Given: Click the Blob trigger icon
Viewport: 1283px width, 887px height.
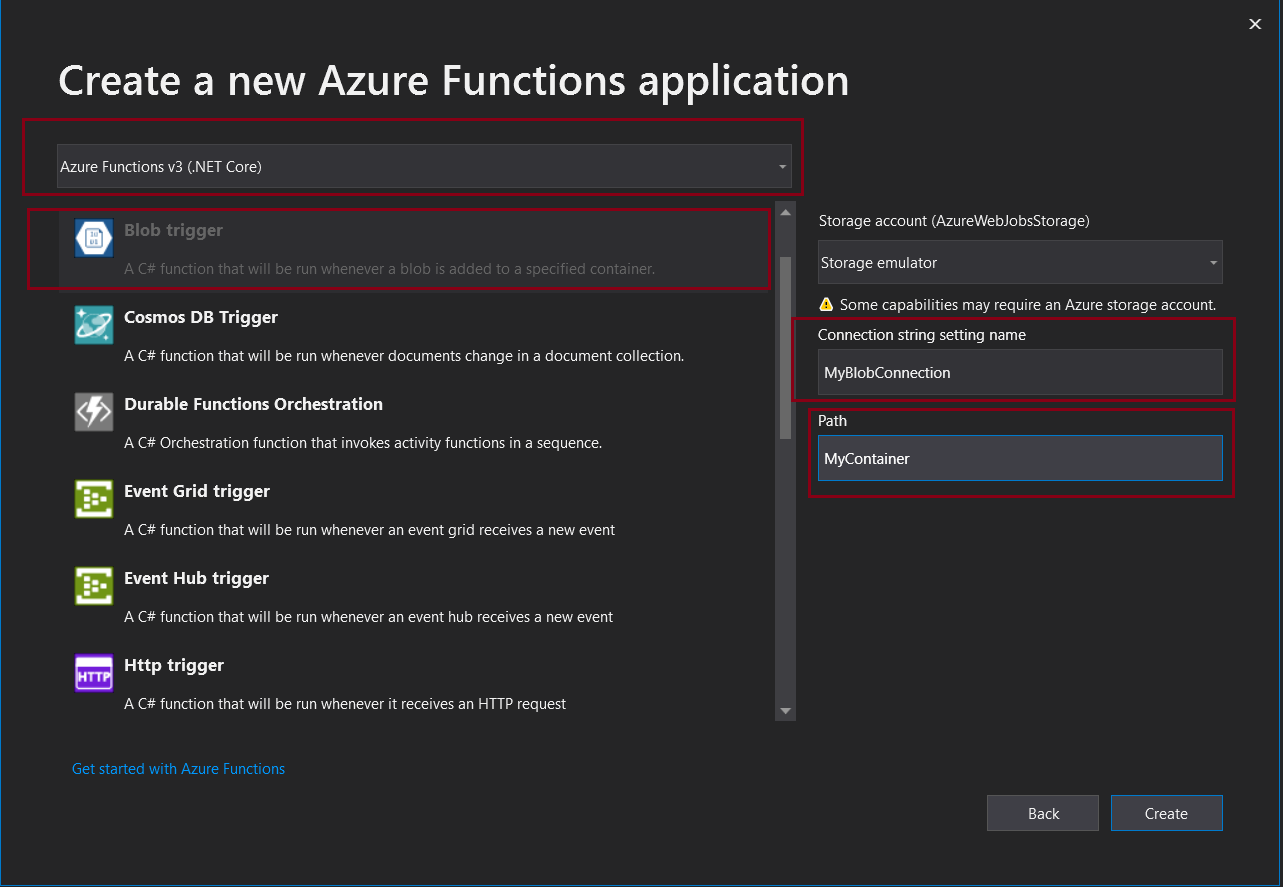Looking at the screenshot, I should (94, 238).
